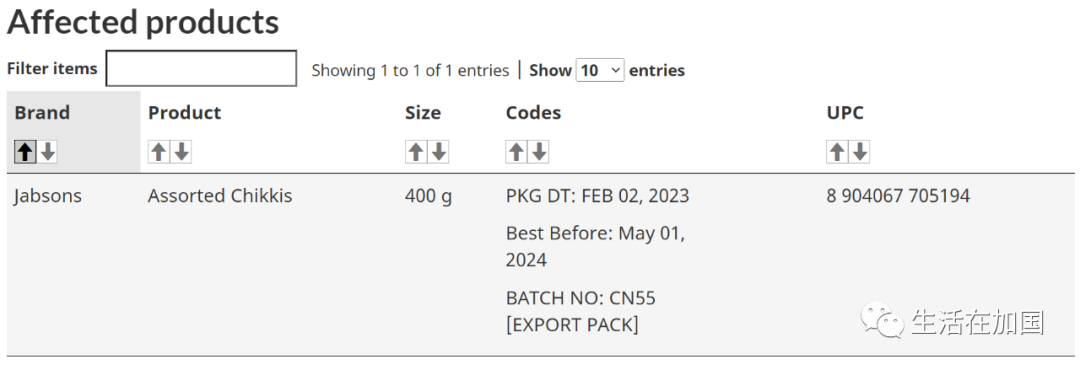Select the Assorted Chikkis product cell
This screenshot has height=370, width=1080.
[x=220, y=196]
